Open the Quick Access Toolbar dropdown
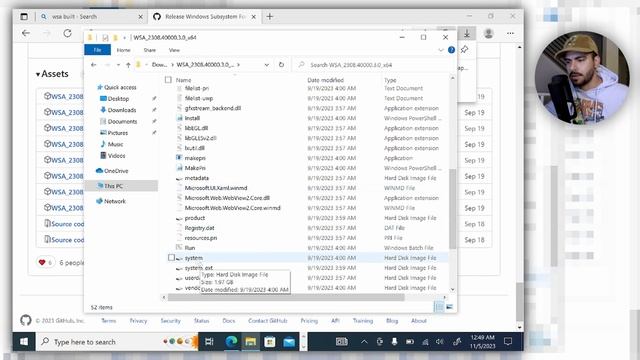 pyautogui.click(x=124, y=38)
